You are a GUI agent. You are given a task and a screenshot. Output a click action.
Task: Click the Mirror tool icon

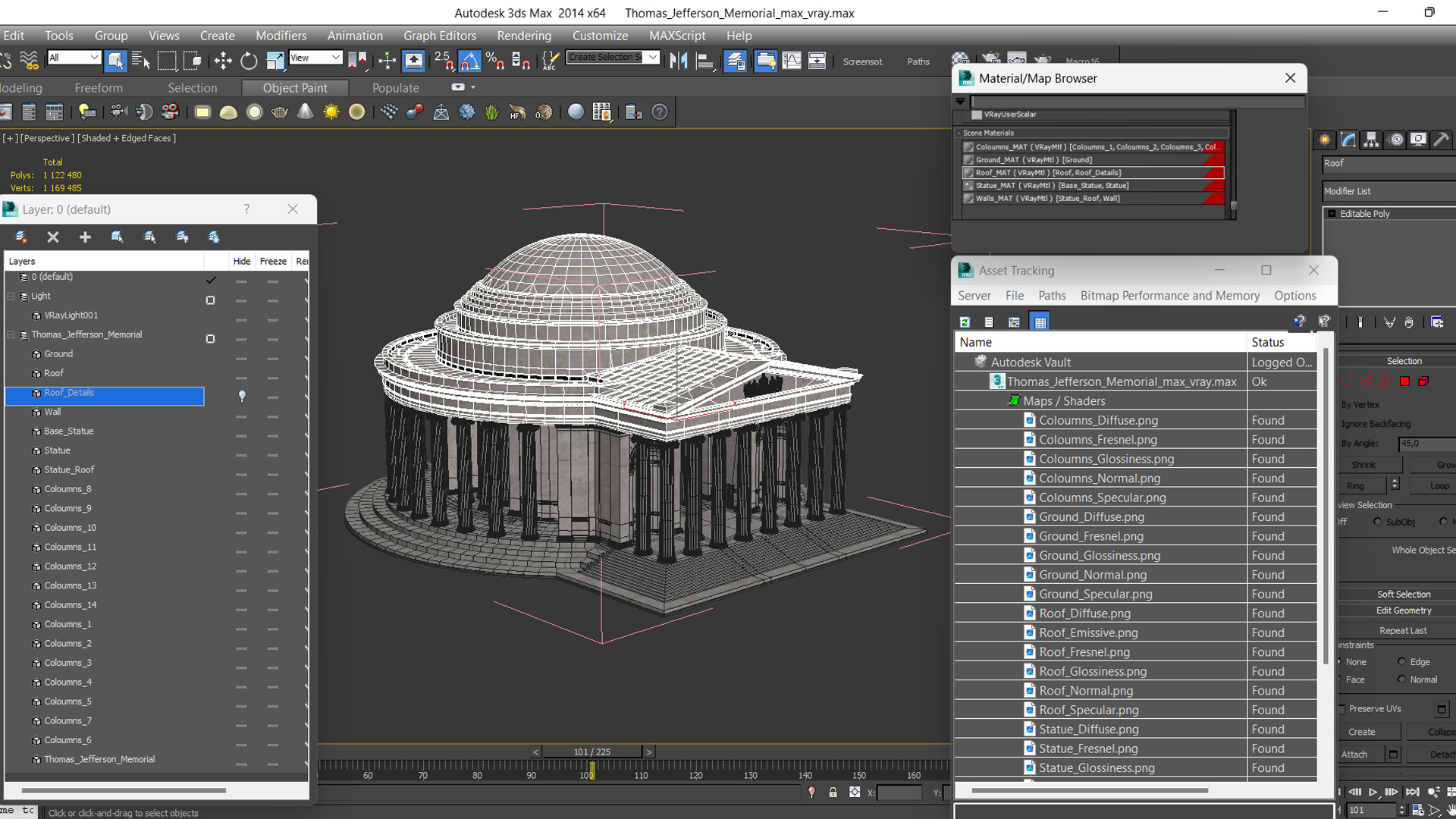(679, 61)
